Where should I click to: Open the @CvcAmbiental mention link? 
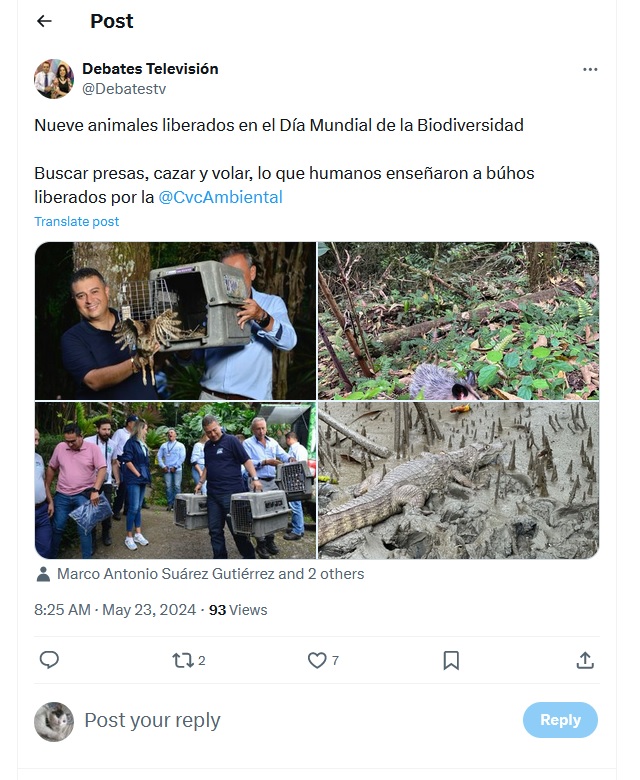tap(220, 197)
